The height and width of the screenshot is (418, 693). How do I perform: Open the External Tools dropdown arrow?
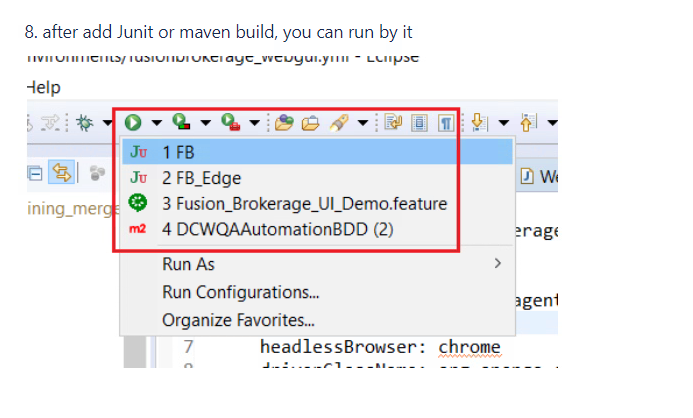click(x=255, y=122)
